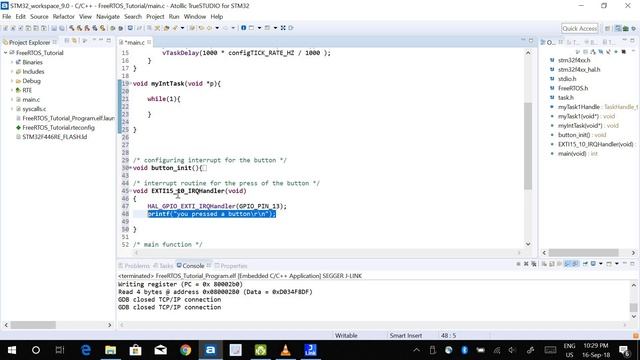Click the blue information toolbar icon
Screen dimensions: 640x360
click(244, 28)
